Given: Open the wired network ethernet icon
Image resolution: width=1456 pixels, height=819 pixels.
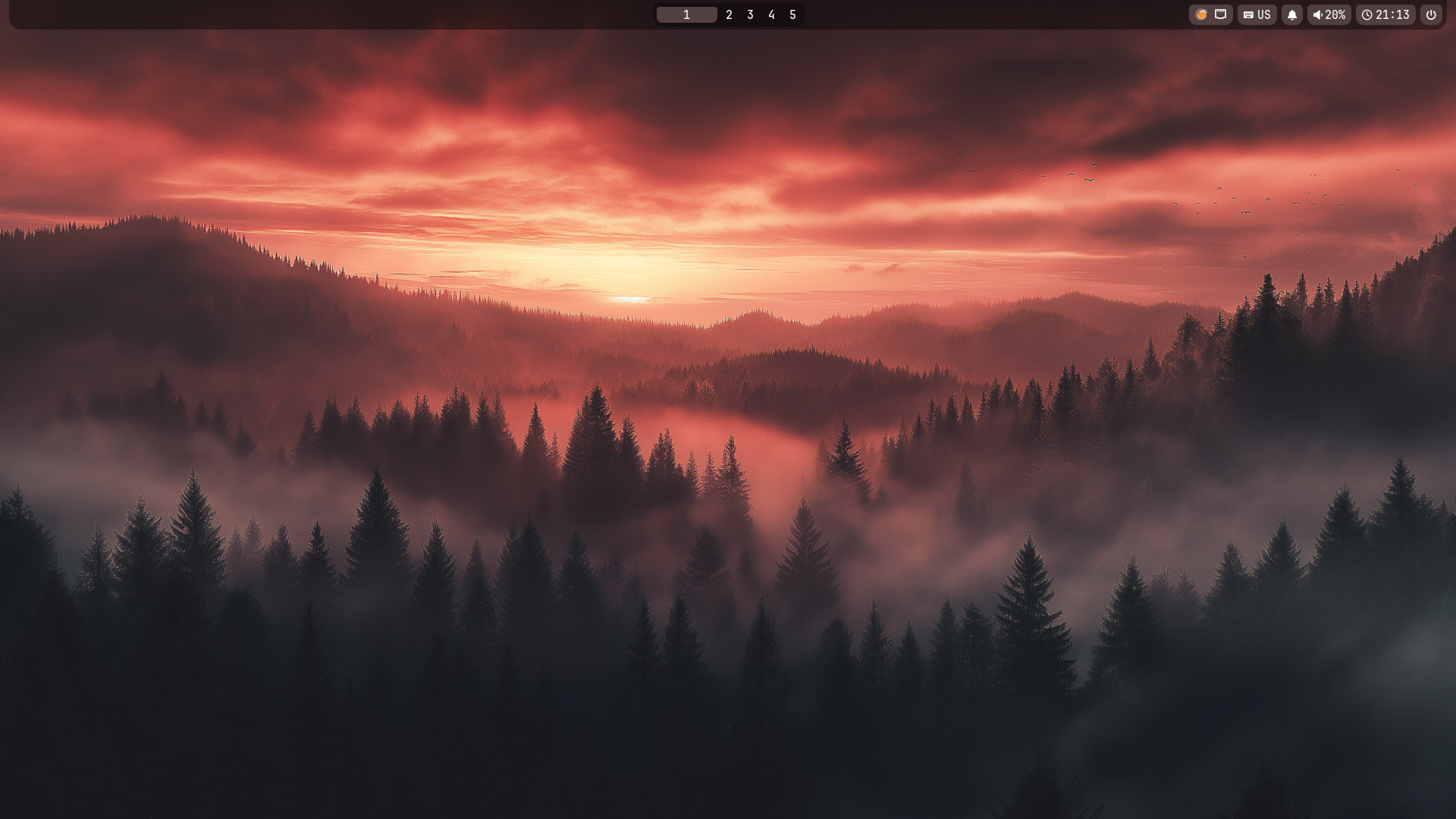Looking at the screenshot, I should 1220,14.
